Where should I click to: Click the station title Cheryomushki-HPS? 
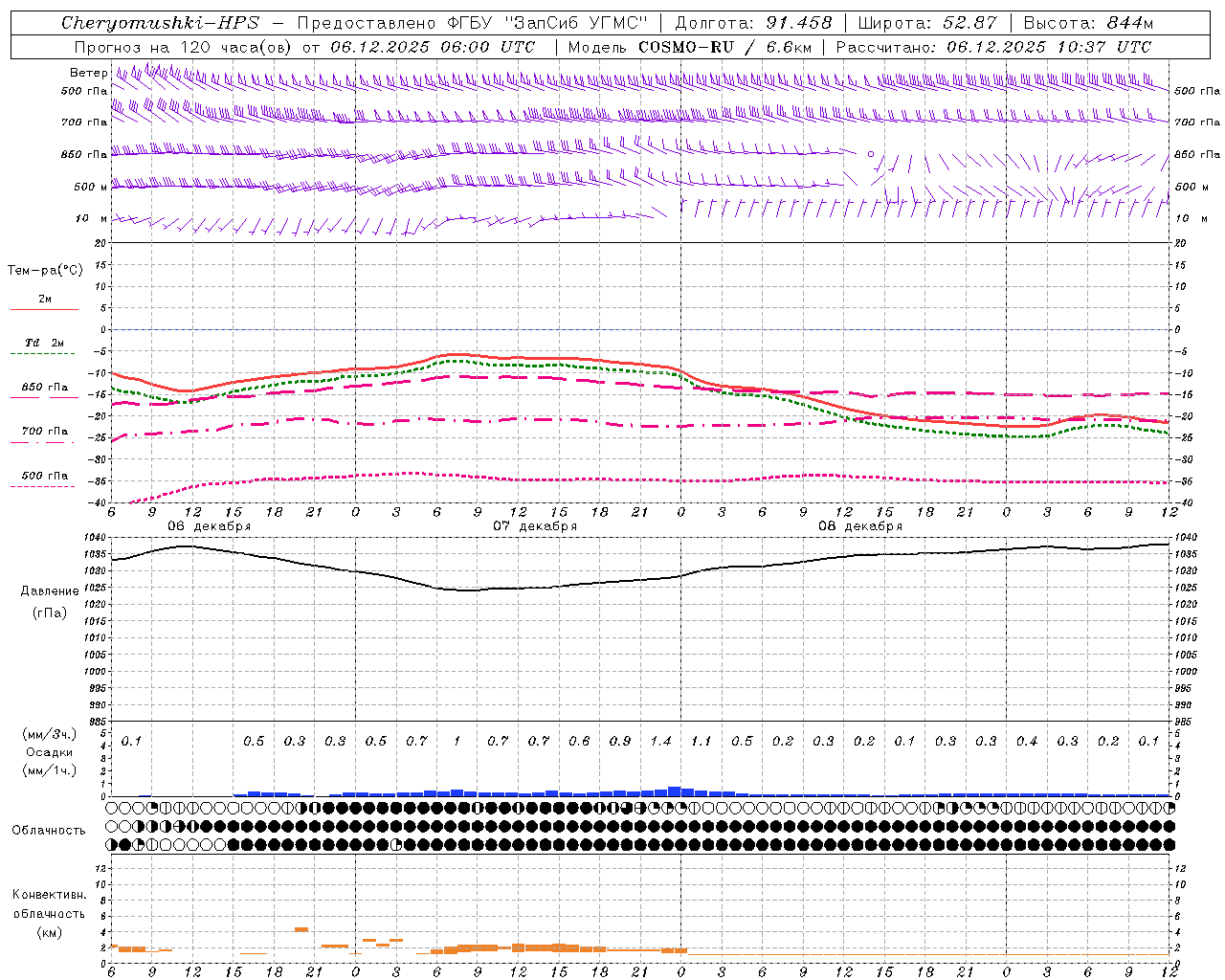pyautogui.click(x=160, y=23)
